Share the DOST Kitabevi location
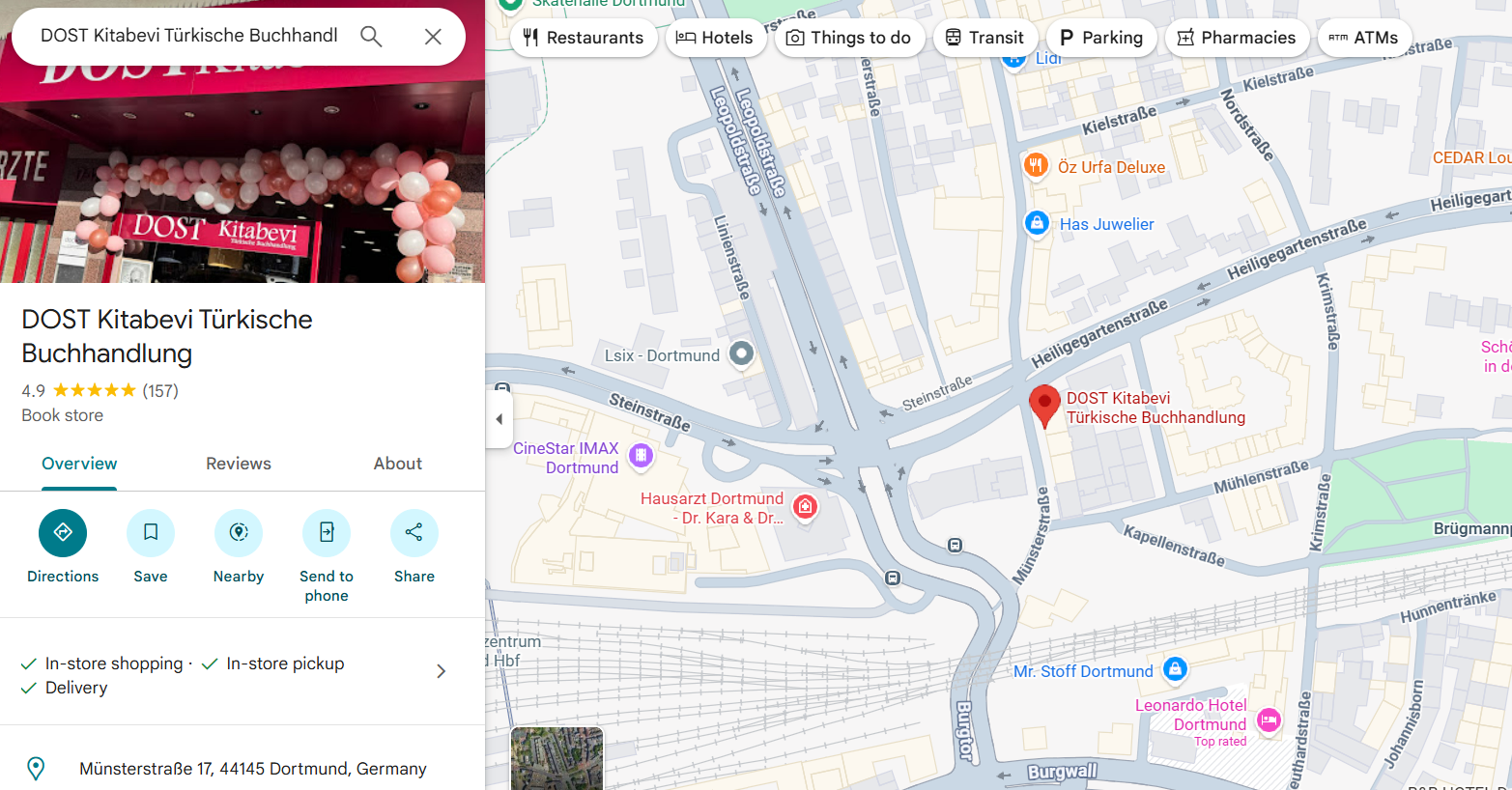The image size is (1512, 790). (414, 533)
